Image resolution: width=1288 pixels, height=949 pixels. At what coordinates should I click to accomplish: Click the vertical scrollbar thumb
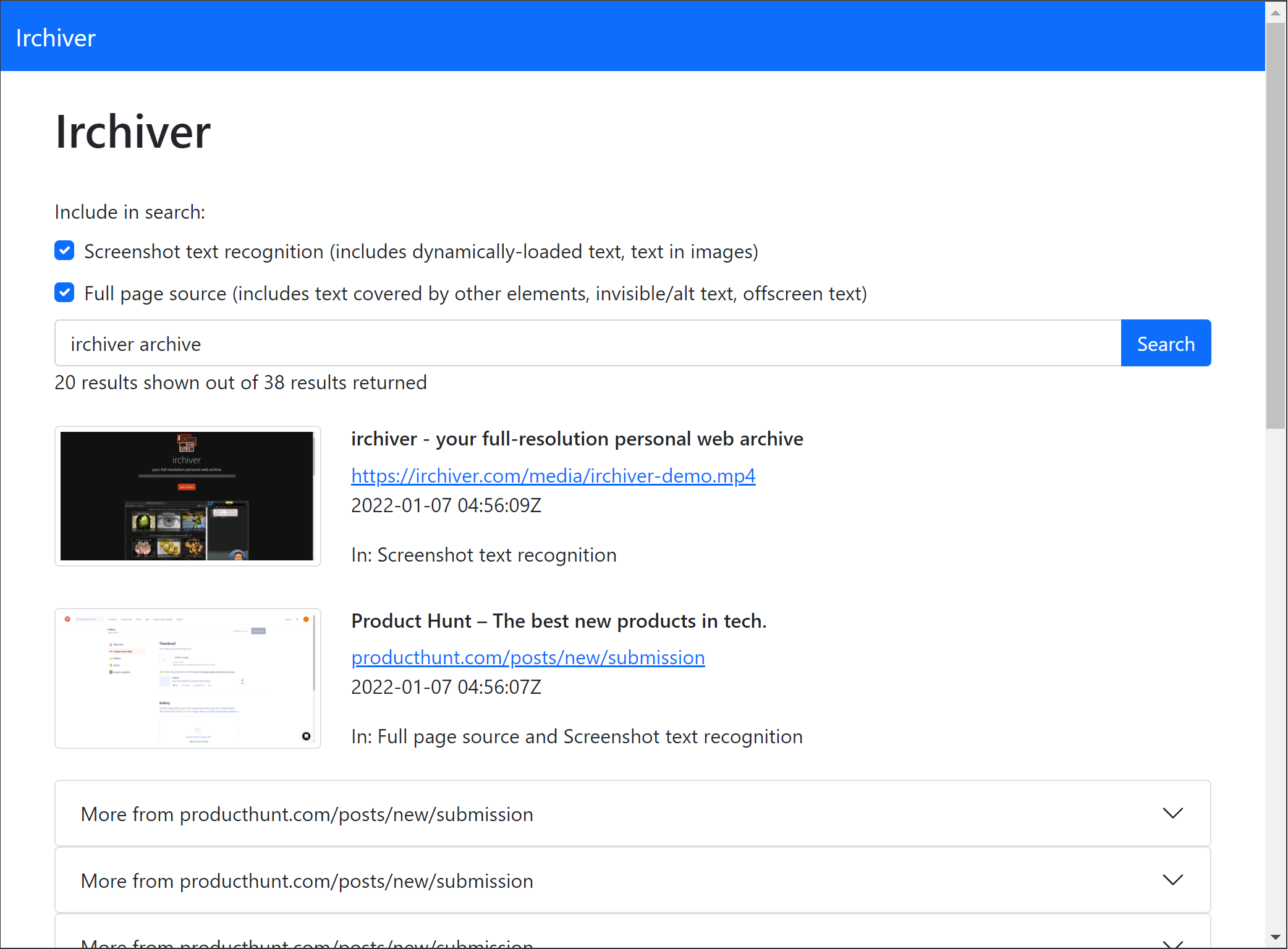(x=1275, y=226)
